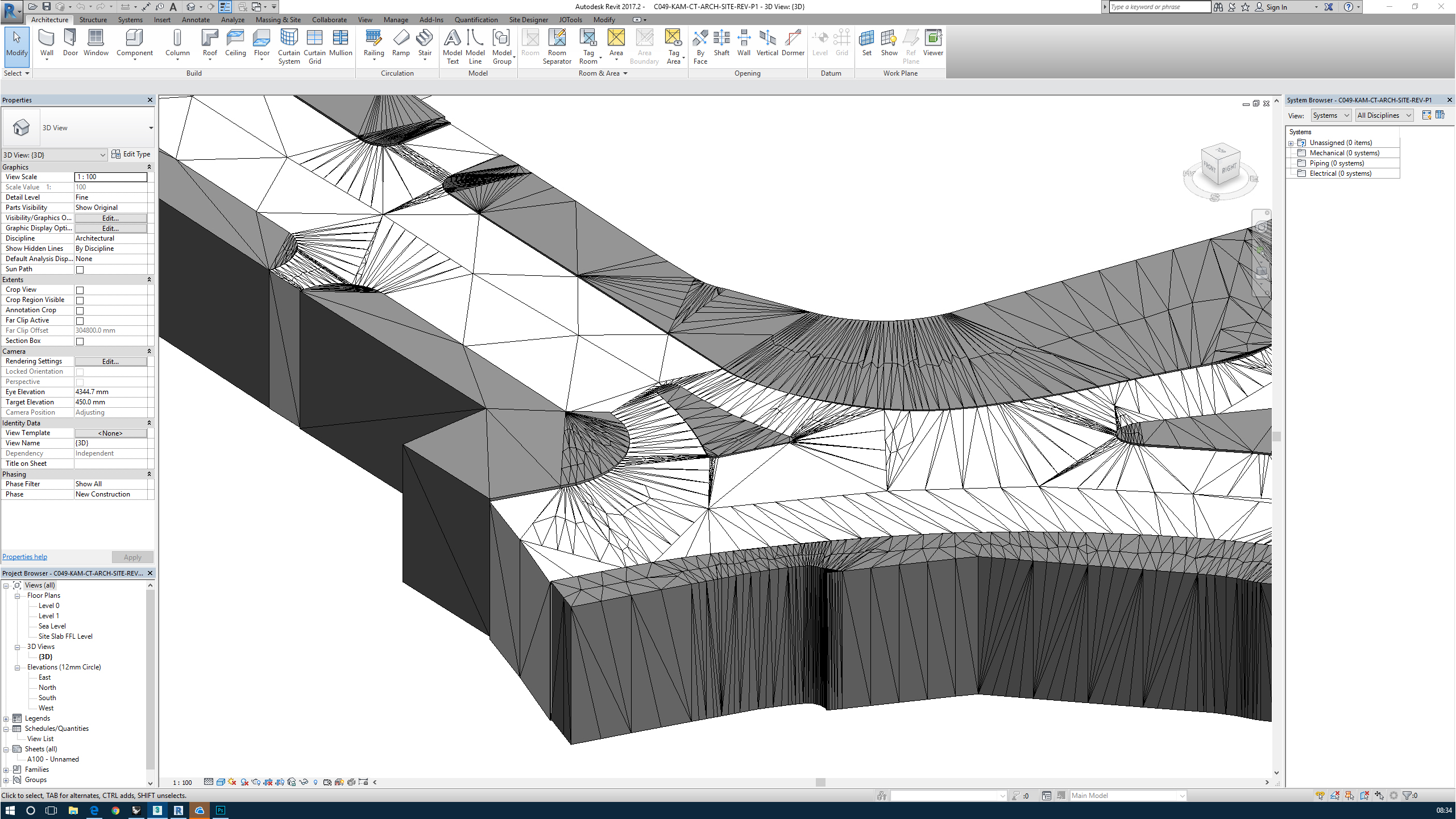Click the Architecture ribbon tab
The height and width of the screenshot is (819, 1456).
(x=49, y=20)
